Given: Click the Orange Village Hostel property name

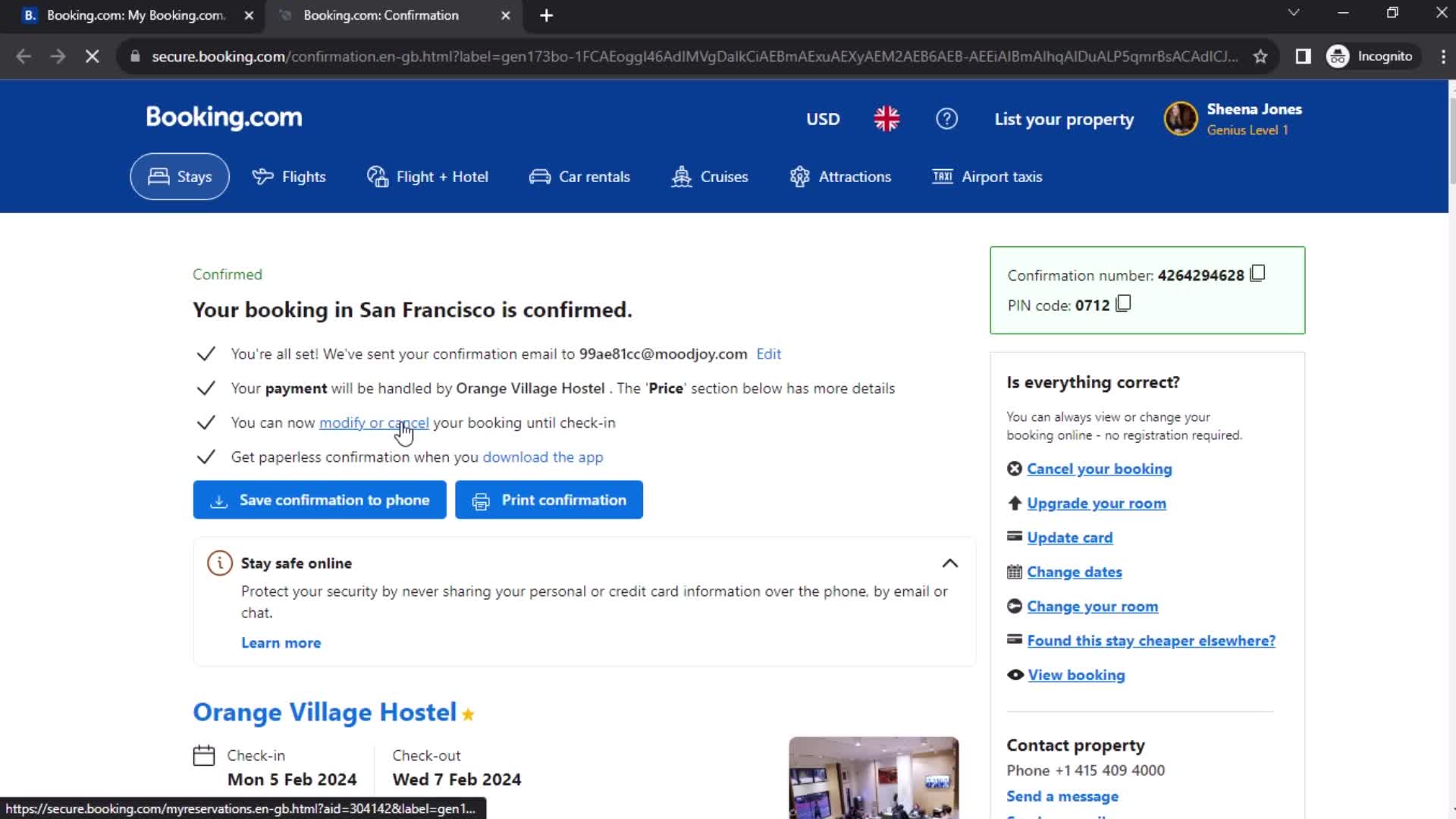Looking at the screenshot, I should coord(324,711).
